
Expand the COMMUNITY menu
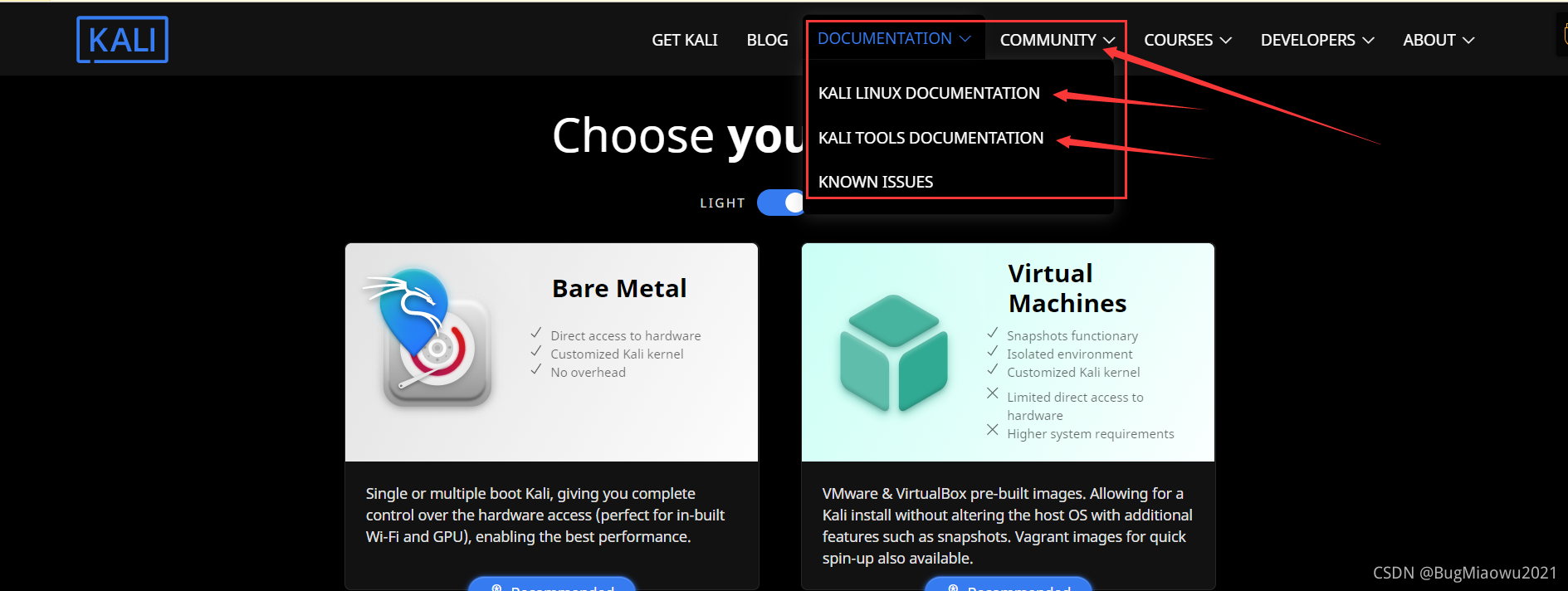click(x=1057, y=40)
